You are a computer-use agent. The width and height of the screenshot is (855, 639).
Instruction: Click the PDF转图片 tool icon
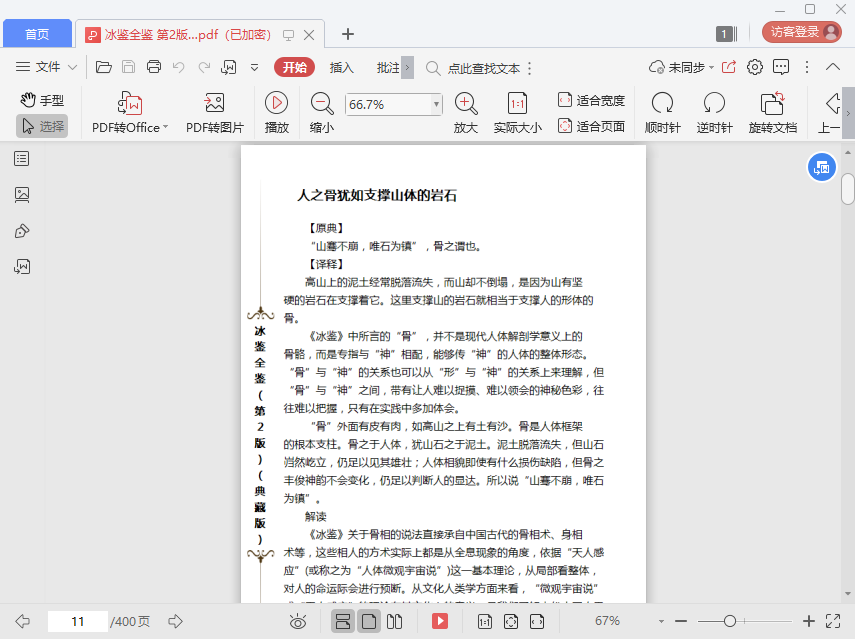(214, 103)
